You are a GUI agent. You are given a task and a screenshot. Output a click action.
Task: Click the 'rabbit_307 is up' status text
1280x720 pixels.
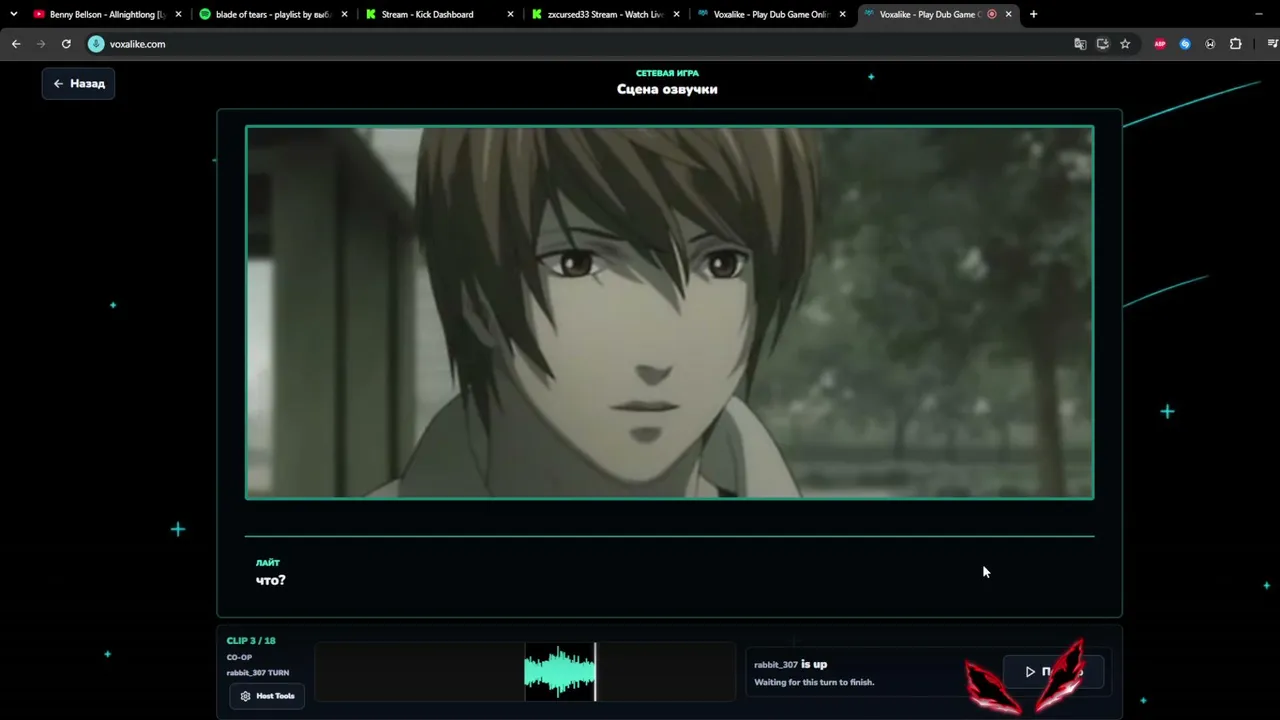coord(790,664)
